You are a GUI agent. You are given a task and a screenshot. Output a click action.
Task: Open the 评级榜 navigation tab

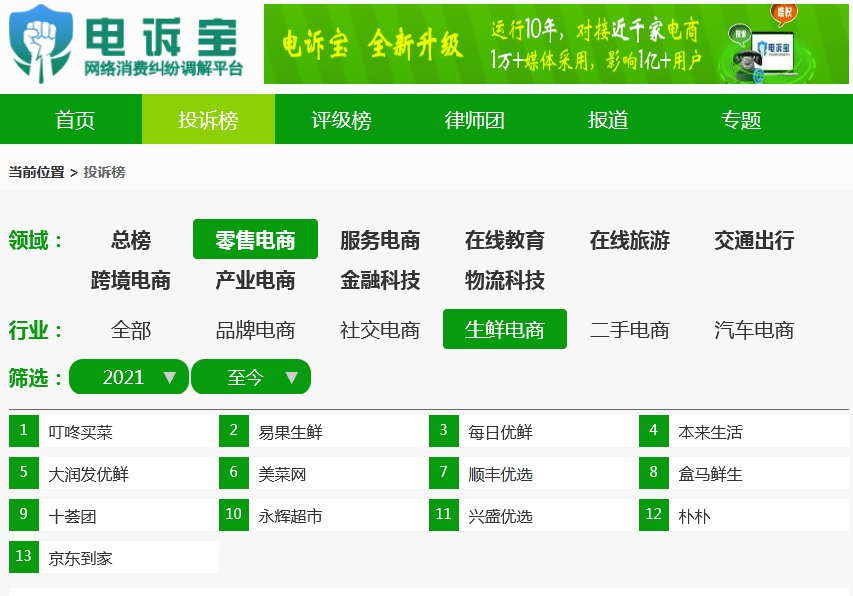coord(341,120)
